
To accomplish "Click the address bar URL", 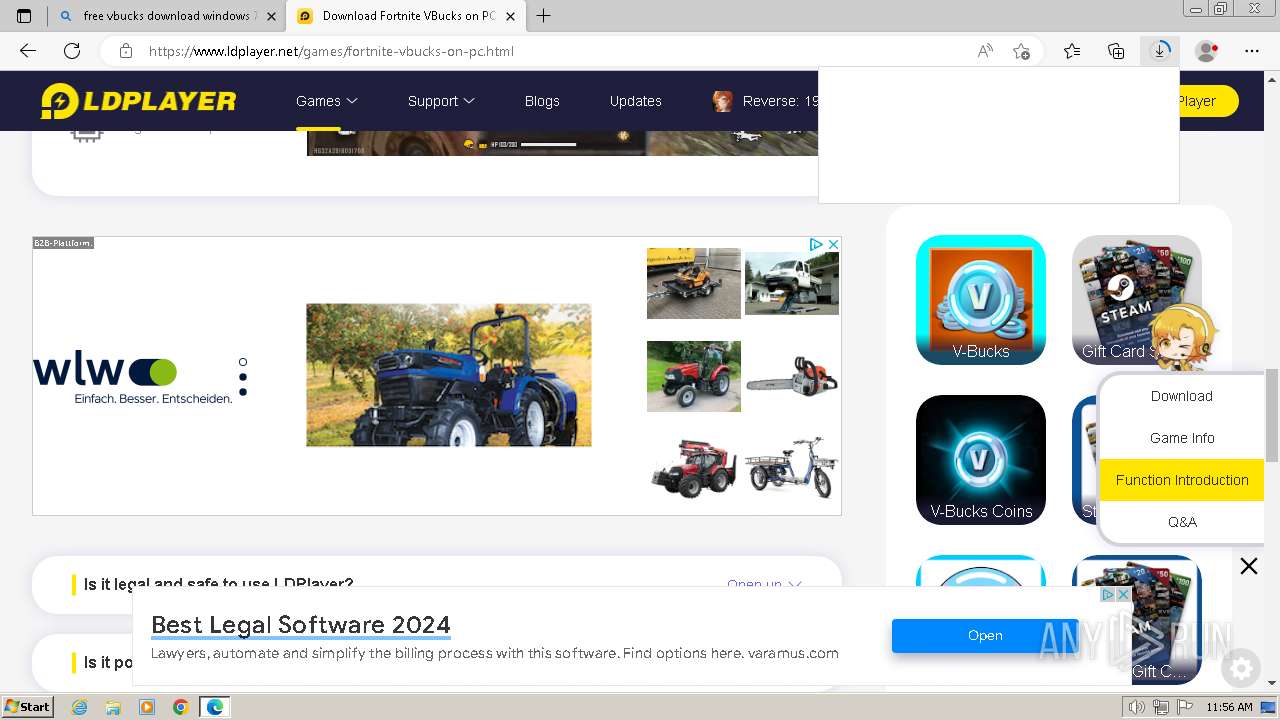I will coord(331,51).
